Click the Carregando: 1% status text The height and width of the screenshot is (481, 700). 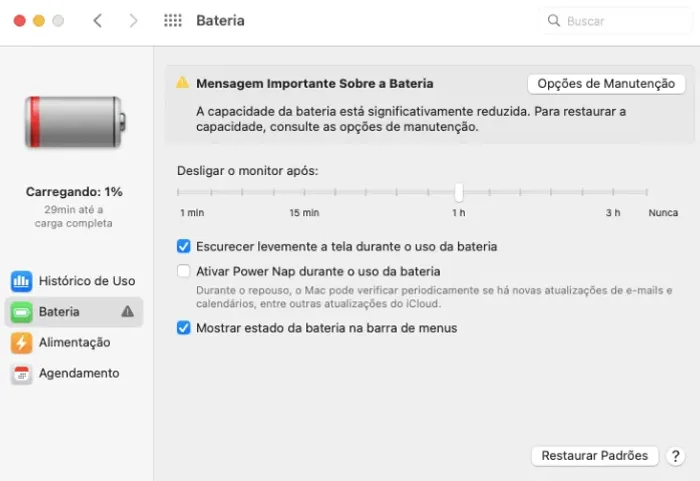[74, 192]
